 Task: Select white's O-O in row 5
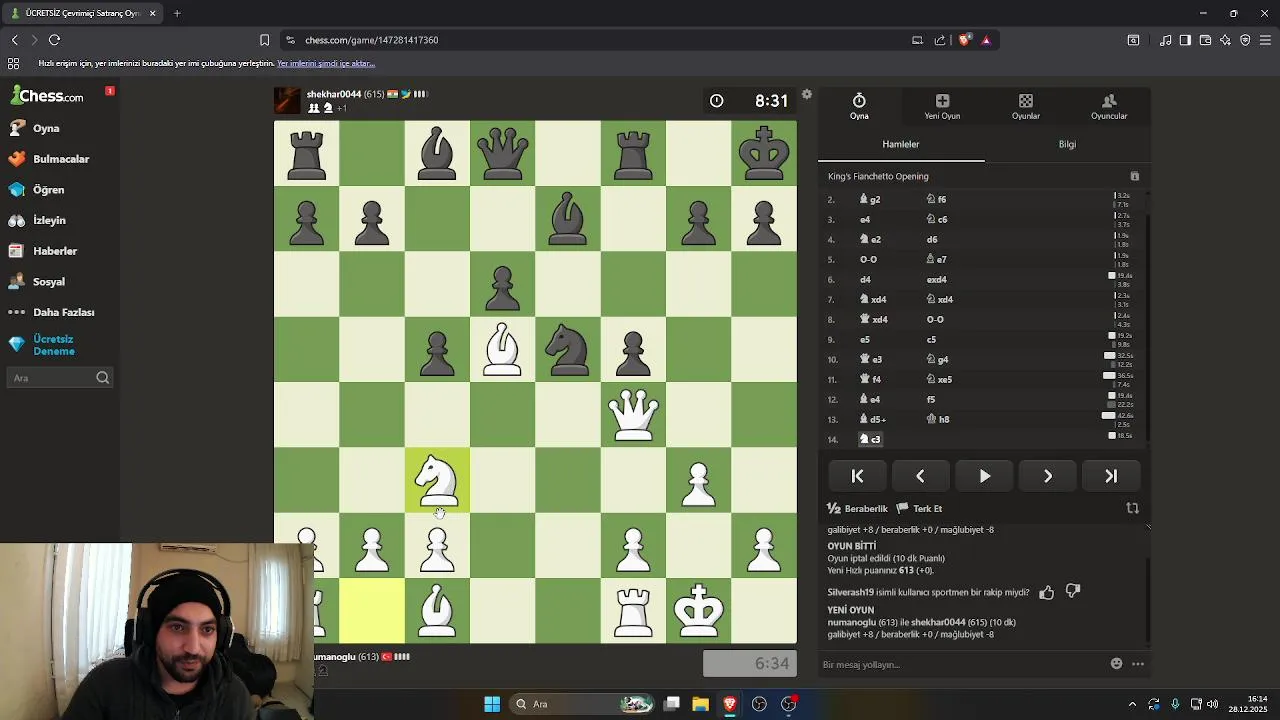point(868,259)
